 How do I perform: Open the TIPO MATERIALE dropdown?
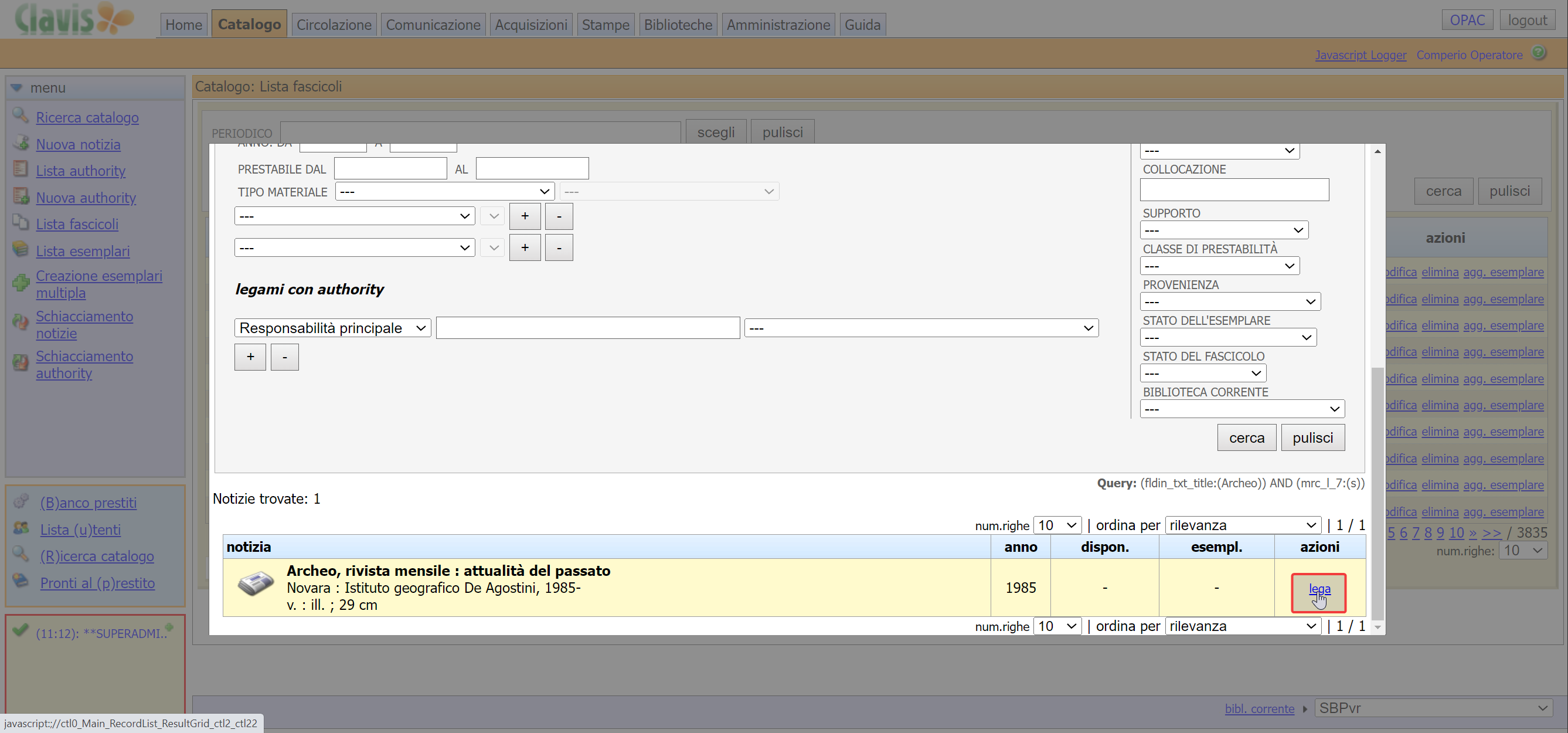pos(444,192)
